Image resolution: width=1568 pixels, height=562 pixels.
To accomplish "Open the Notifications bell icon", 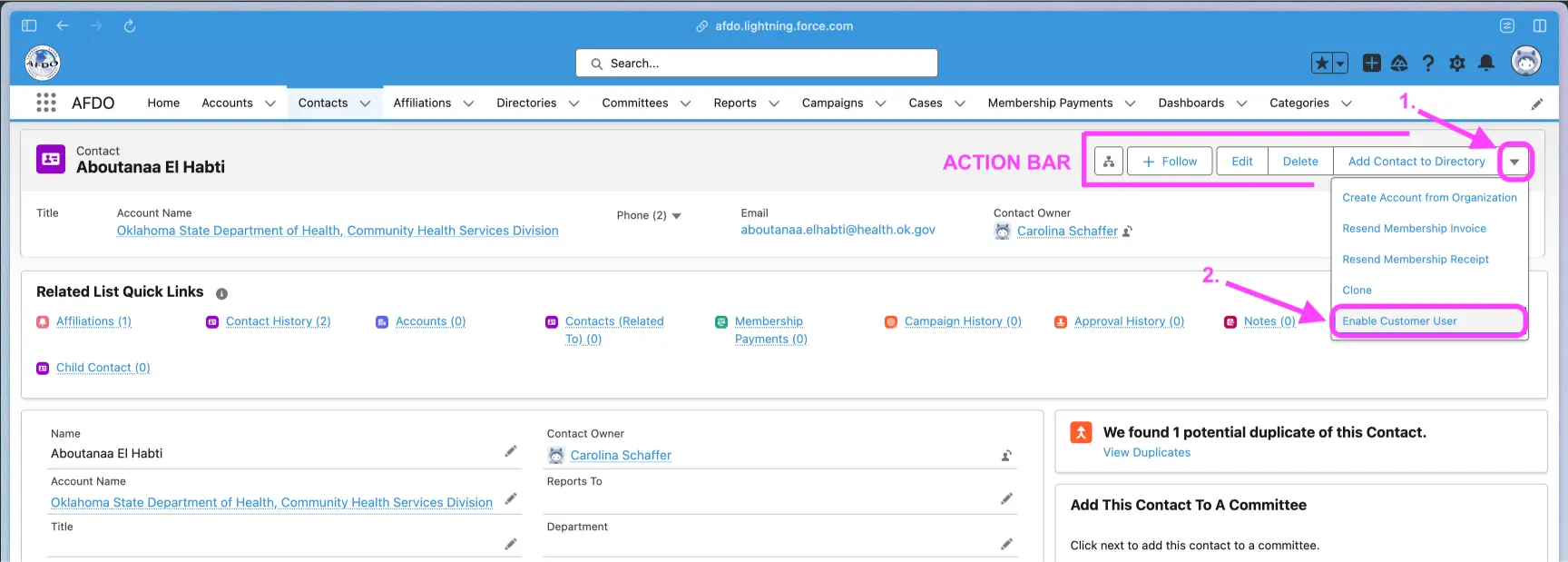I will 1486,63.
